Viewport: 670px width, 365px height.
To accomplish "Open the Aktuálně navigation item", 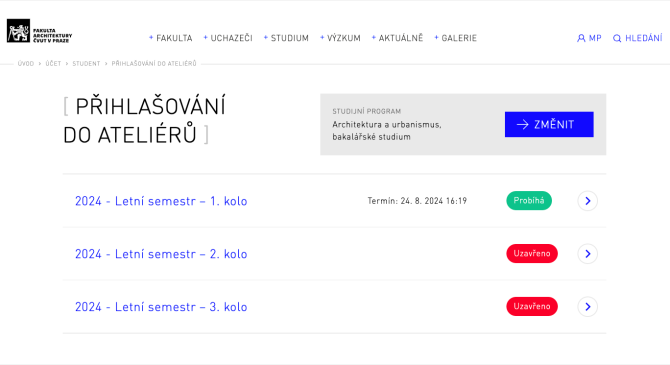I will pyautogui.click(x=397, y=38).
